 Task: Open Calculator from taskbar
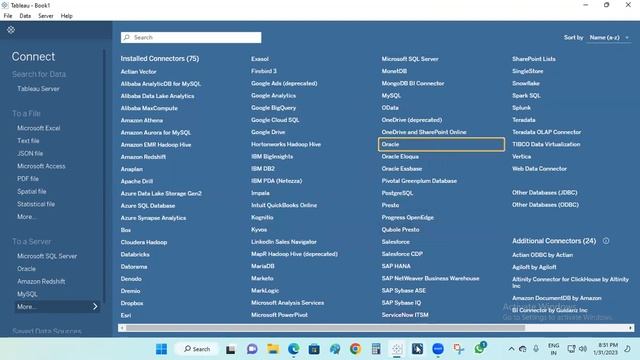(x=376, y=349)
